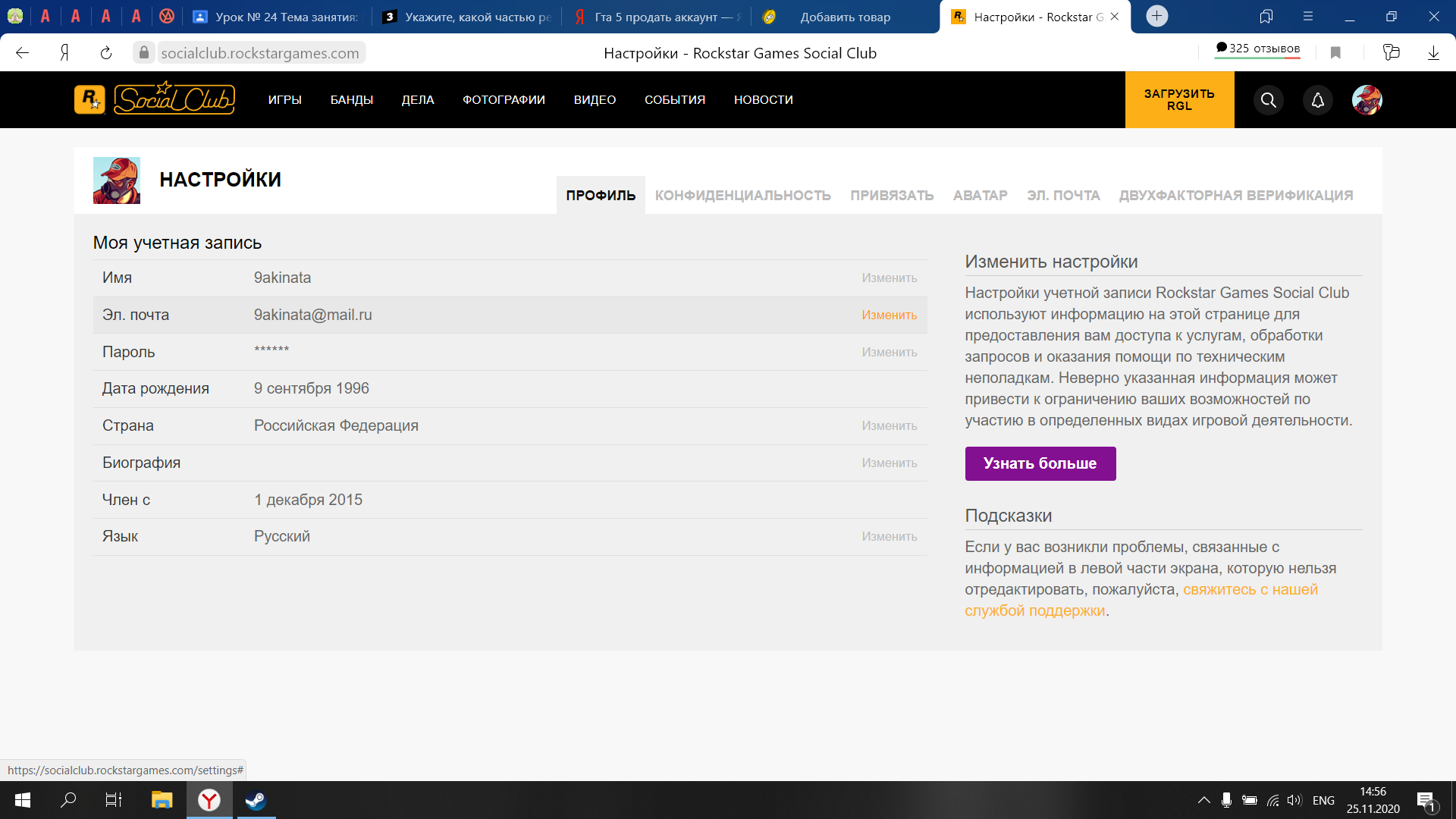Switch to Урок № 24 browser tab
The image size is (1456, 819).
click(277, 17)
